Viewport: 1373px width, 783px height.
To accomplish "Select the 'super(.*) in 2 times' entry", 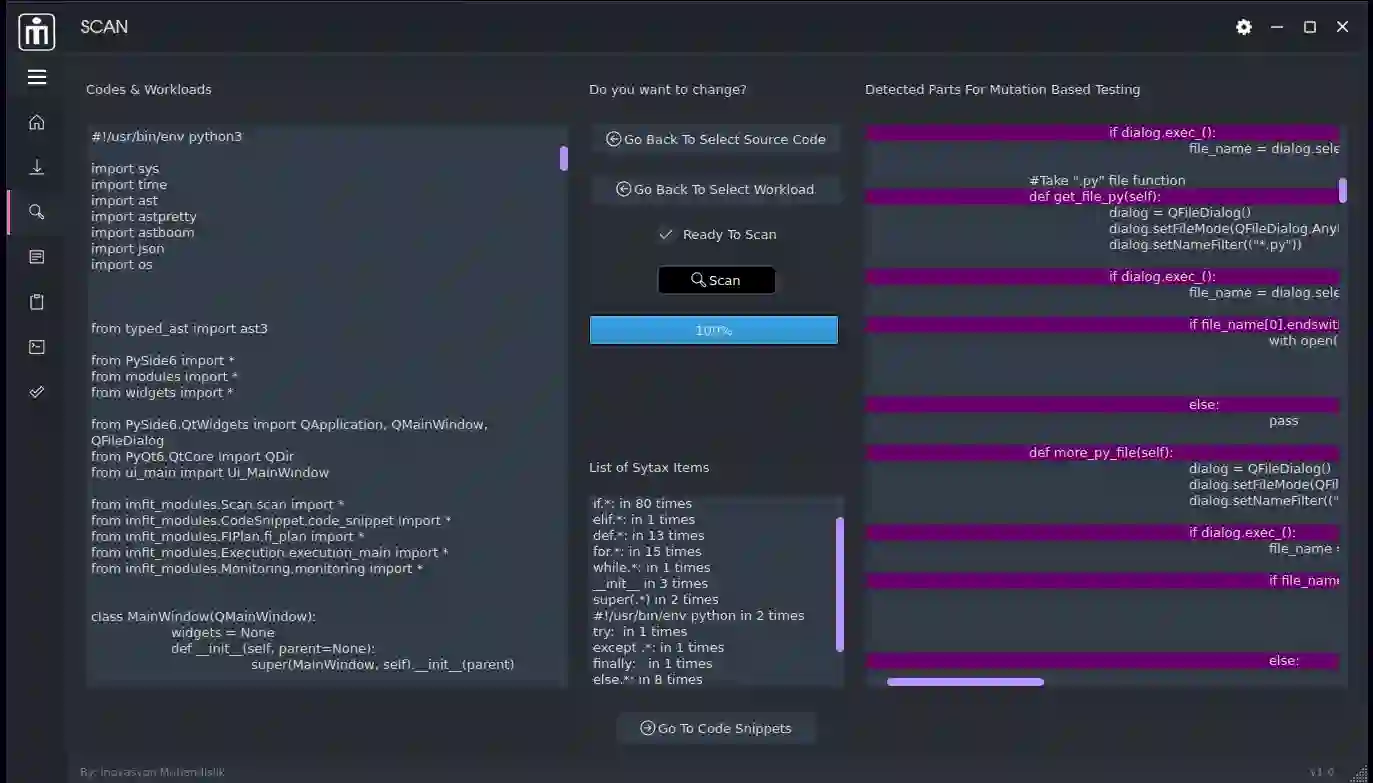I will coord(655,599).
